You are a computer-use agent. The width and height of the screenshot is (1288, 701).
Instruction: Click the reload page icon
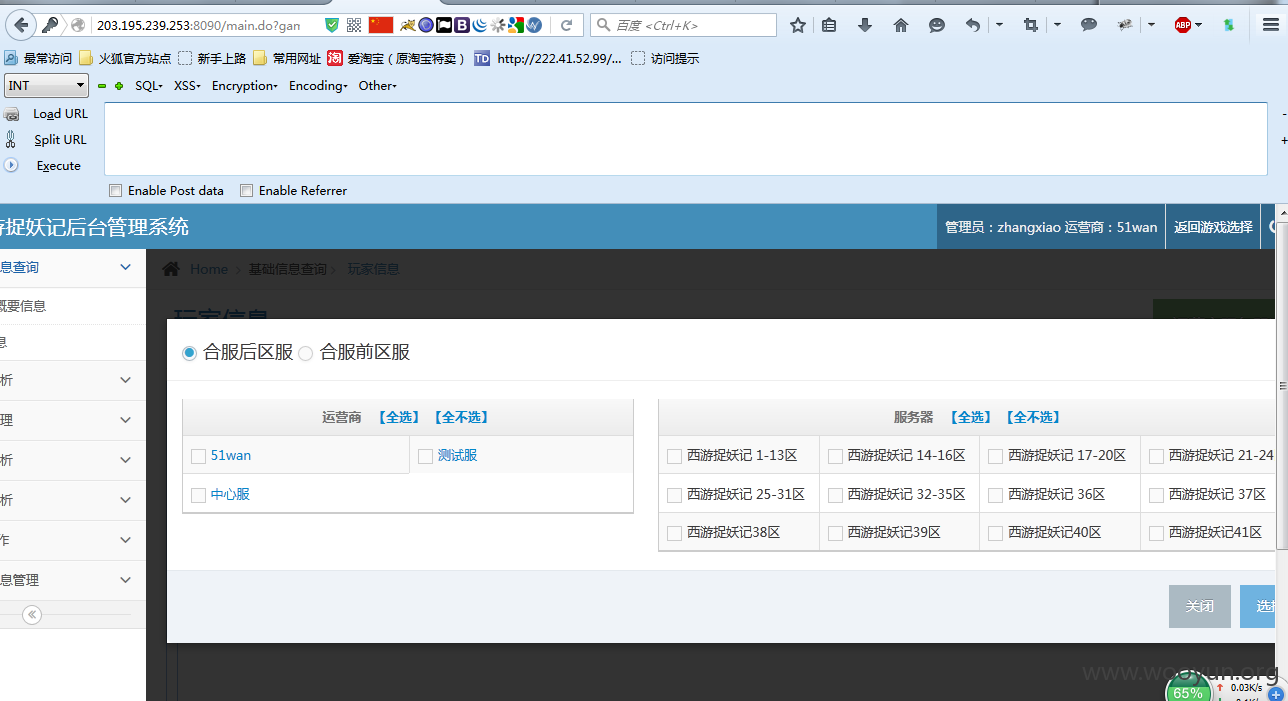coord(566,25)
